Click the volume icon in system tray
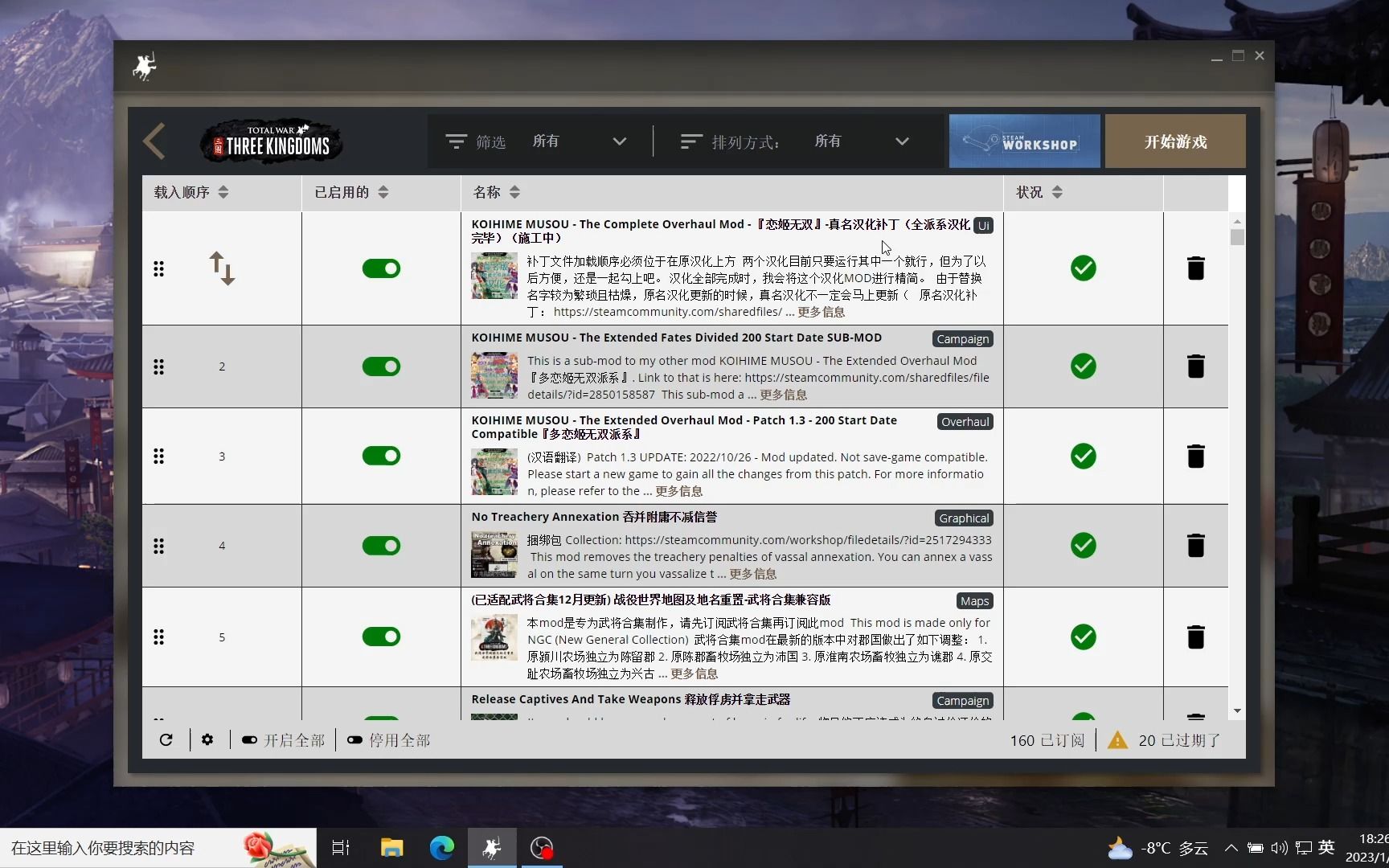1389x868 pixels. click(1279, 848)
